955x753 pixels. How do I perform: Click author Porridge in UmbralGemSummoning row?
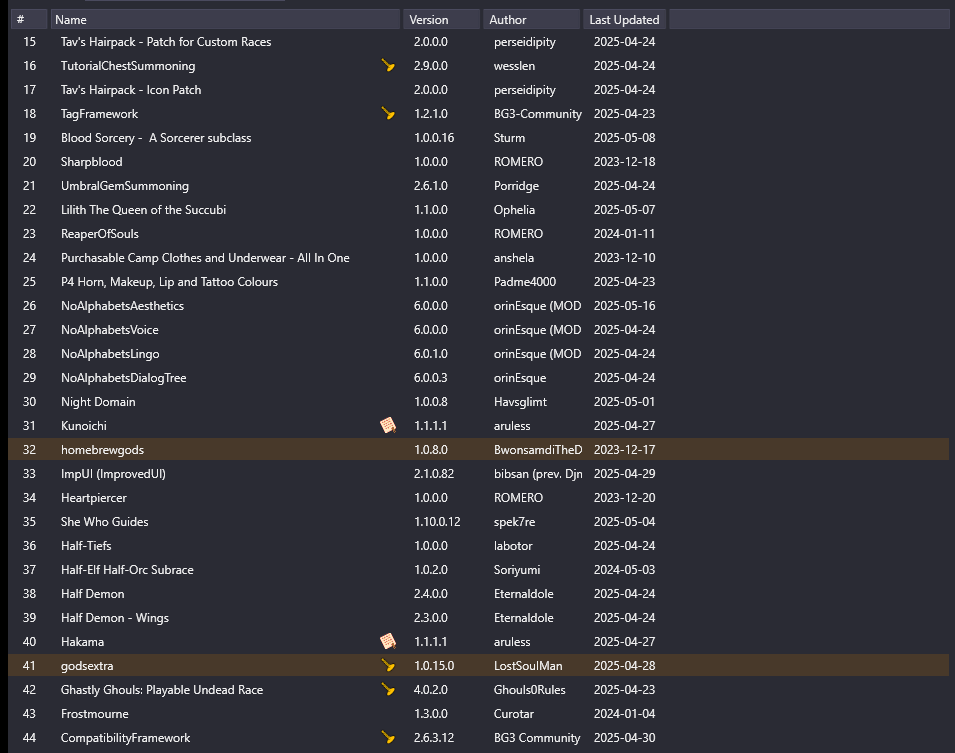[x=516, y=185]
